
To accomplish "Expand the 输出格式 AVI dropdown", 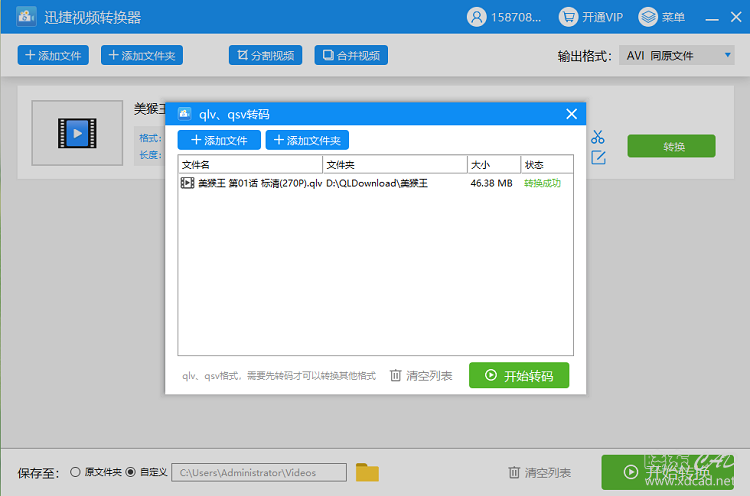I will 676,55.
